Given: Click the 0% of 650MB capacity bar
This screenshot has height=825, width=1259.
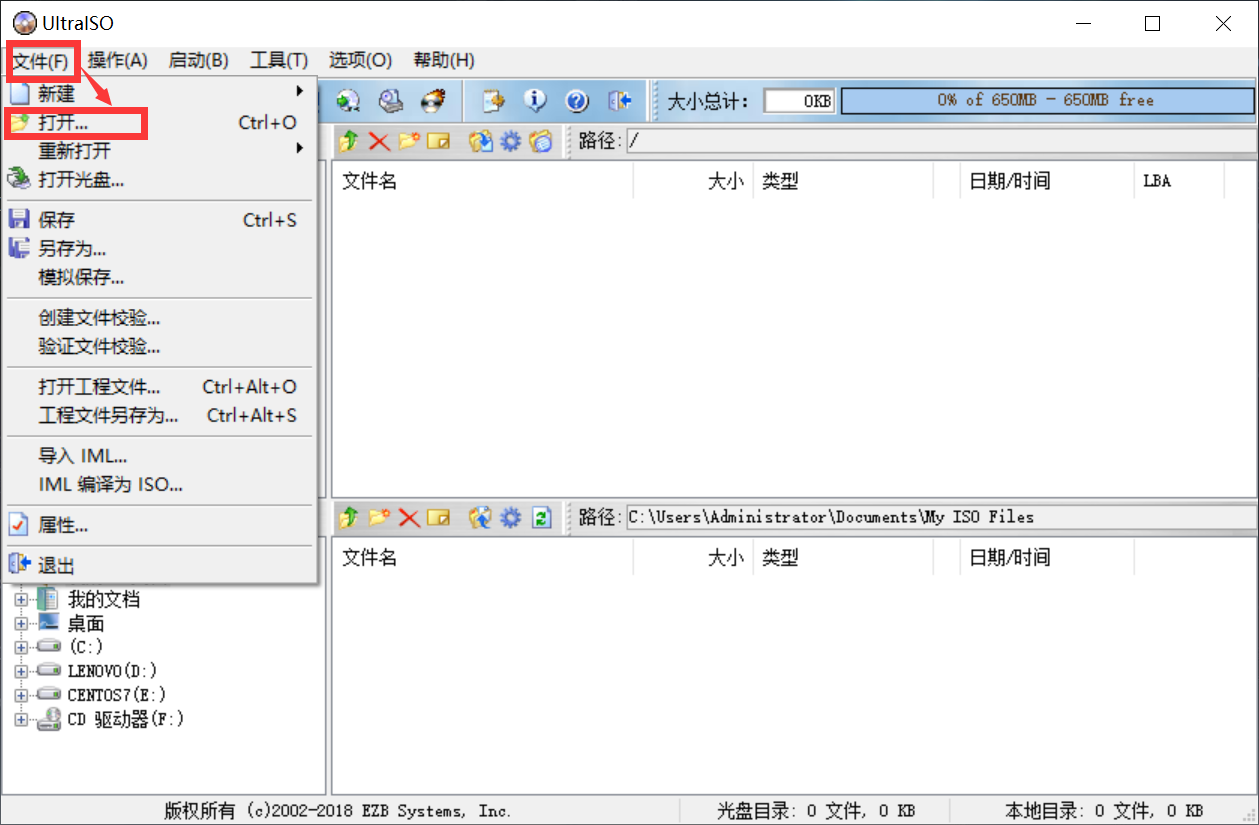Looking at the screenshot, I should coord(1046,101).
